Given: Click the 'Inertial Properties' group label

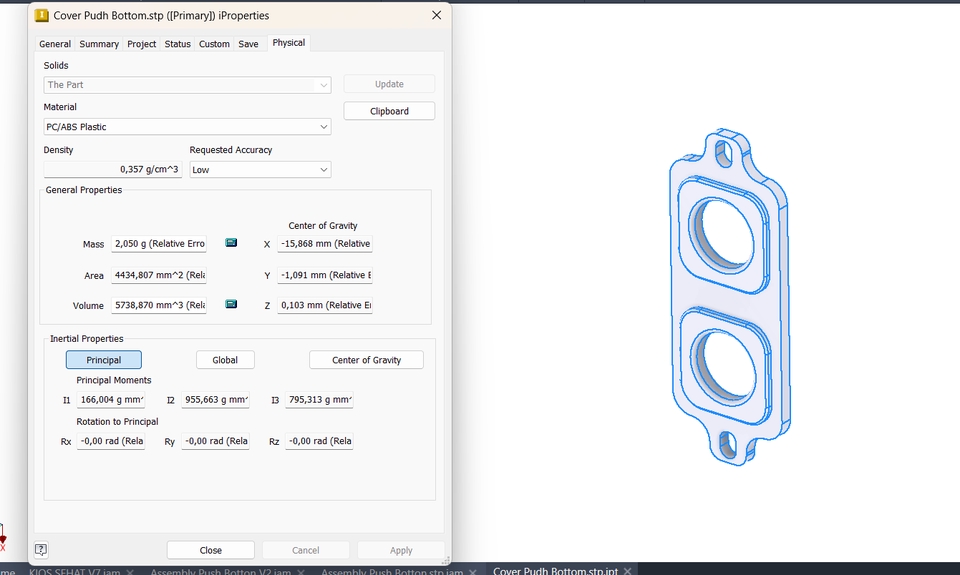Looking at the screenshot, I should coord(86,339).
